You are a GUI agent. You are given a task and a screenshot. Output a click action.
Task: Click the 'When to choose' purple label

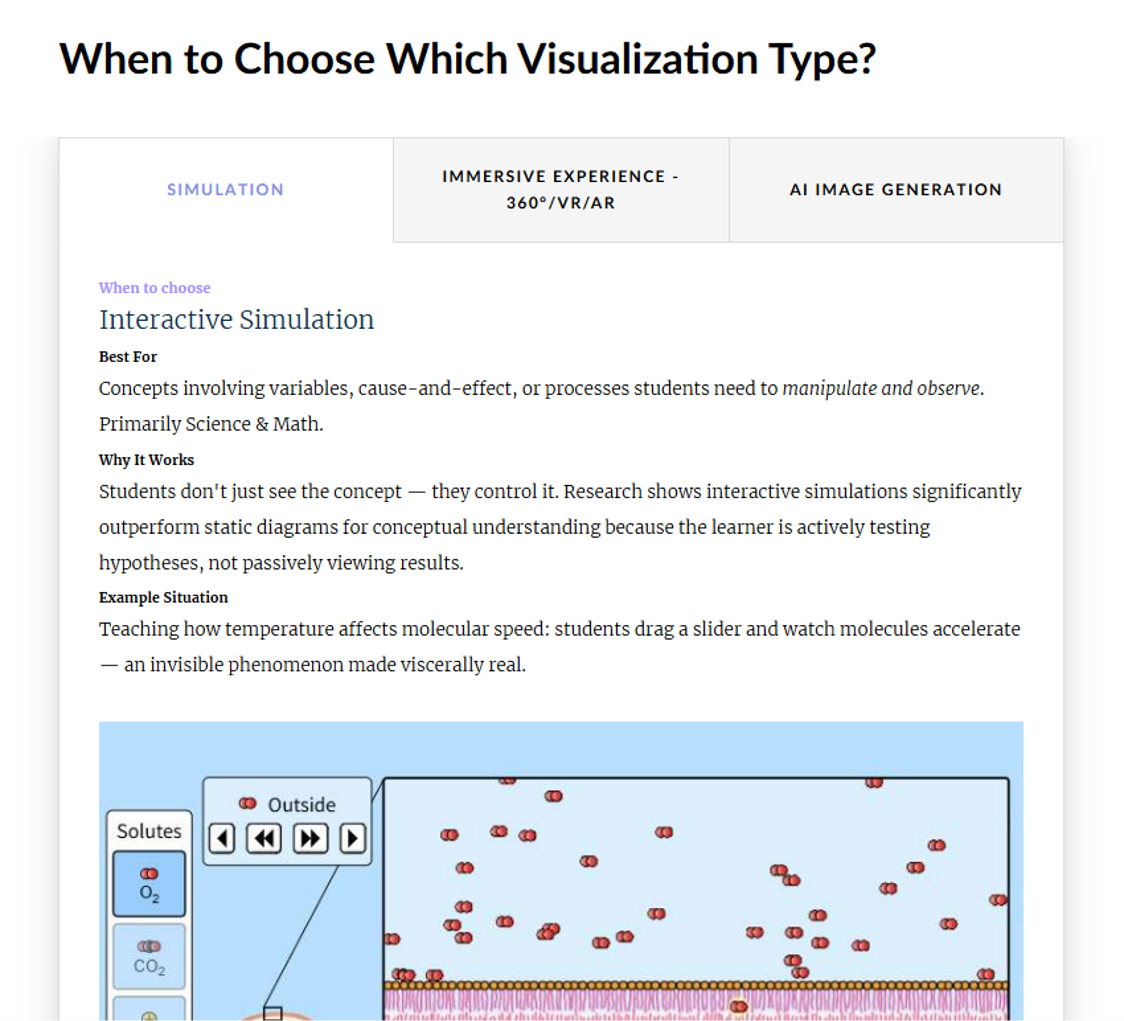[155, 288]
